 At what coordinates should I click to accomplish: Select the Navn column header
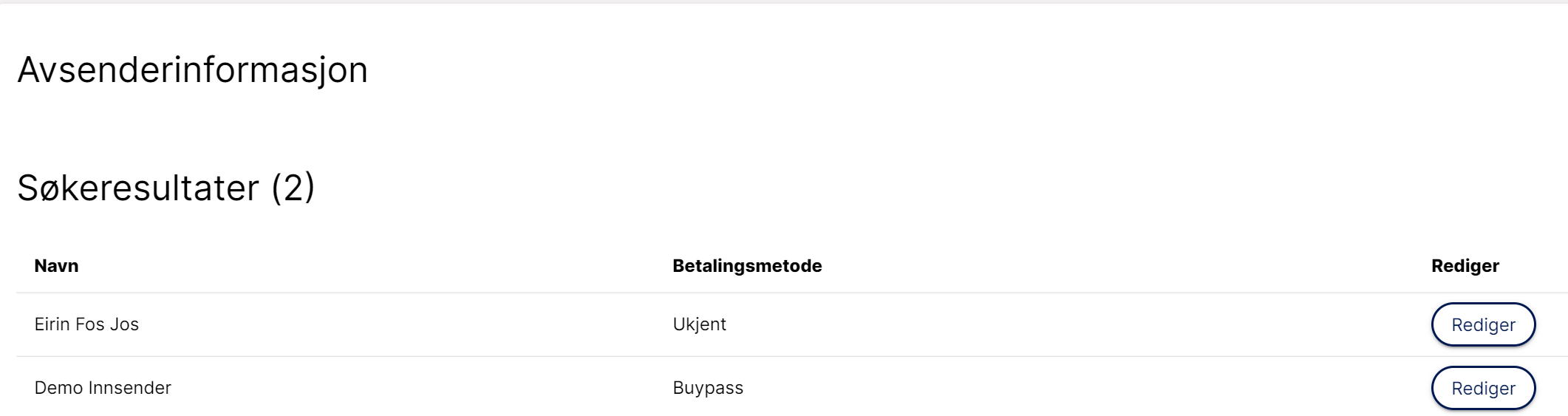click(56, 266)
